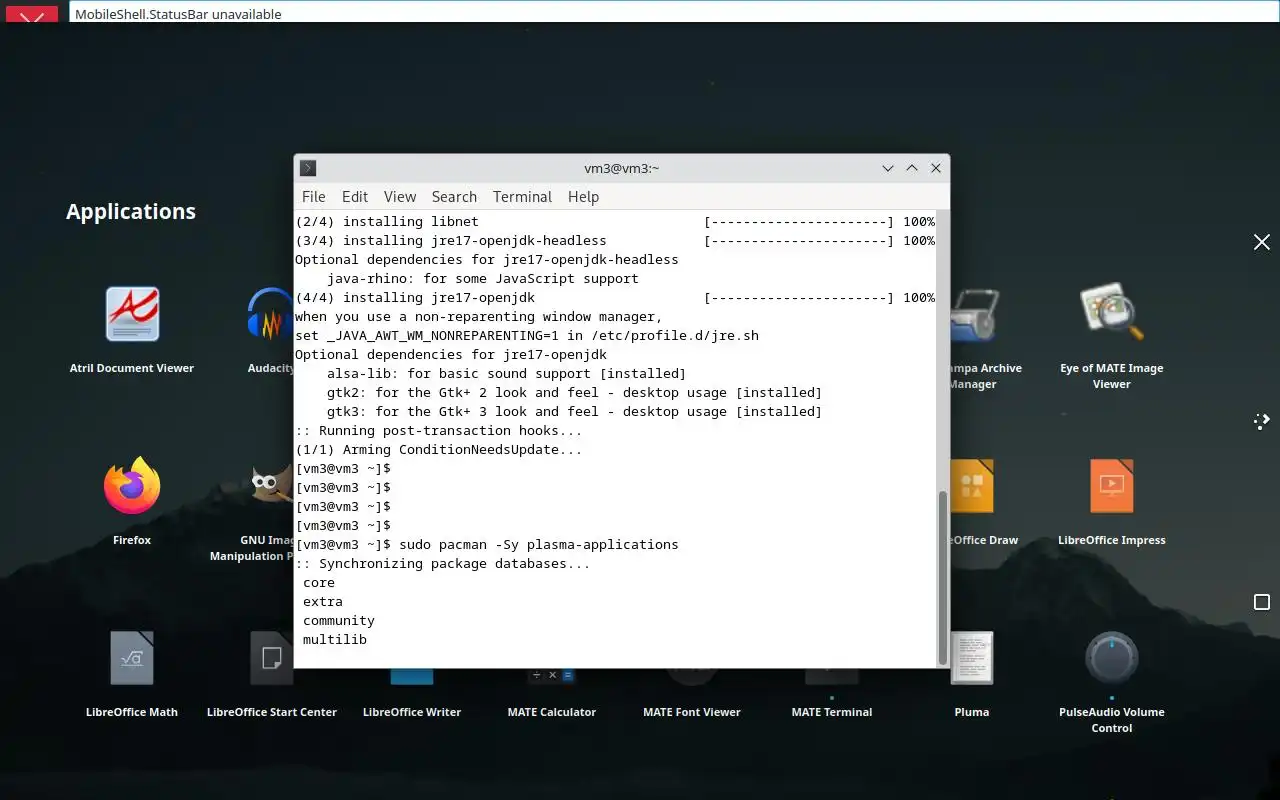Click red dropdown arrow at top-left corner
The height and width of the screenshot is (800, 1280).
[x=32, y=13]
